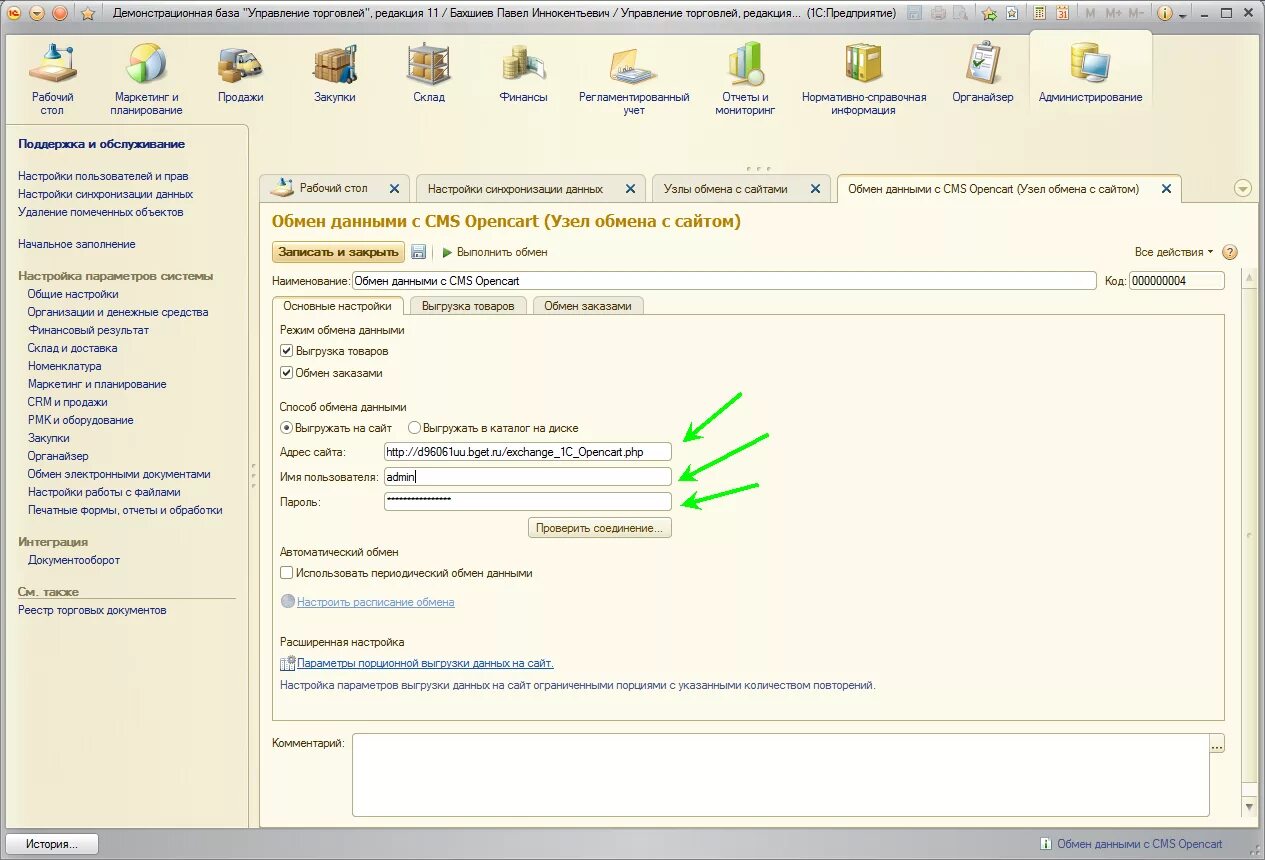The height and width of the screenshot is (860, 1265).
Task: Click the Имя пользователя input field
Action: 528,477
